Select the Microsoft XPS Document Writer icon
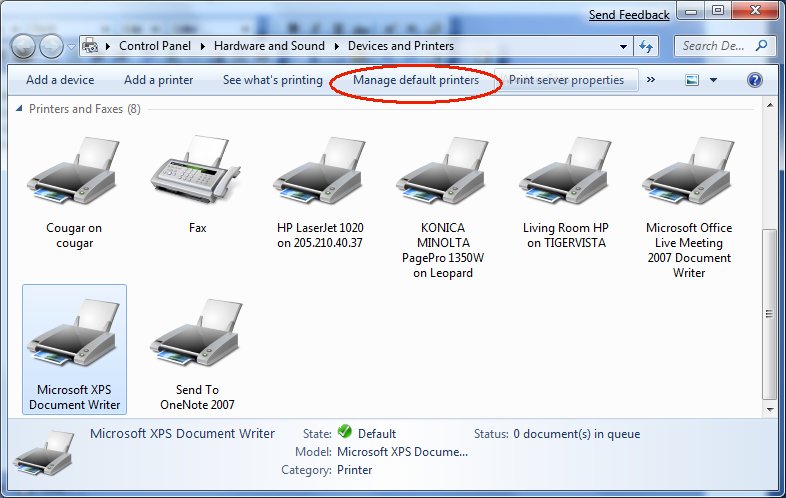The height and width of the screenshot is (498, 786). [x=74, y=334]
